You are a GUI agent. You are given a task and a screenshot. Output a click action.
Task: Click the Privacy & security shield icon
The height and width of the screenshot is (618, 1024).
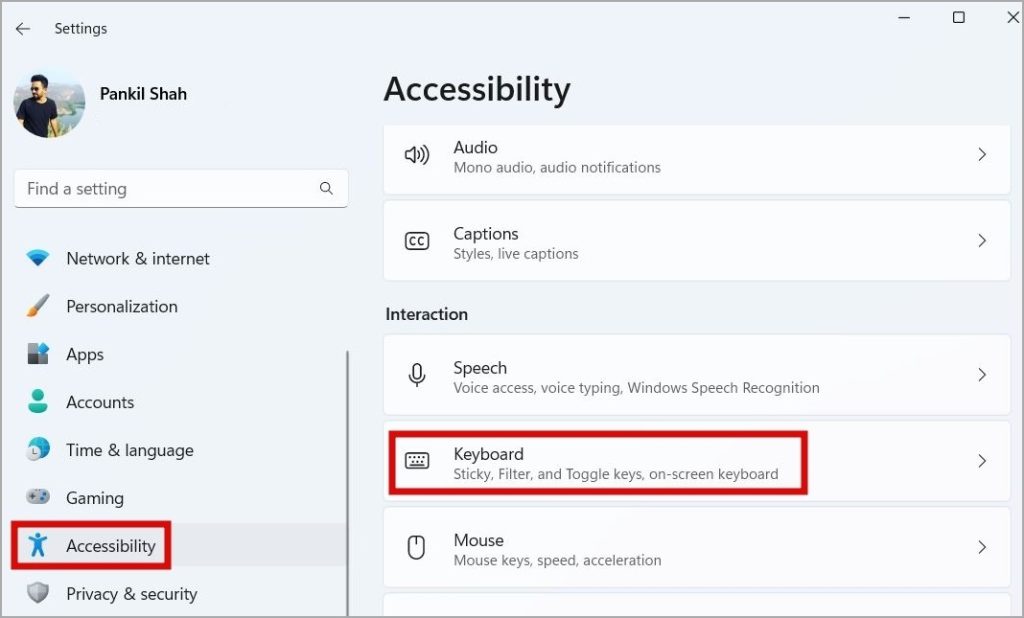coord(38,593)
